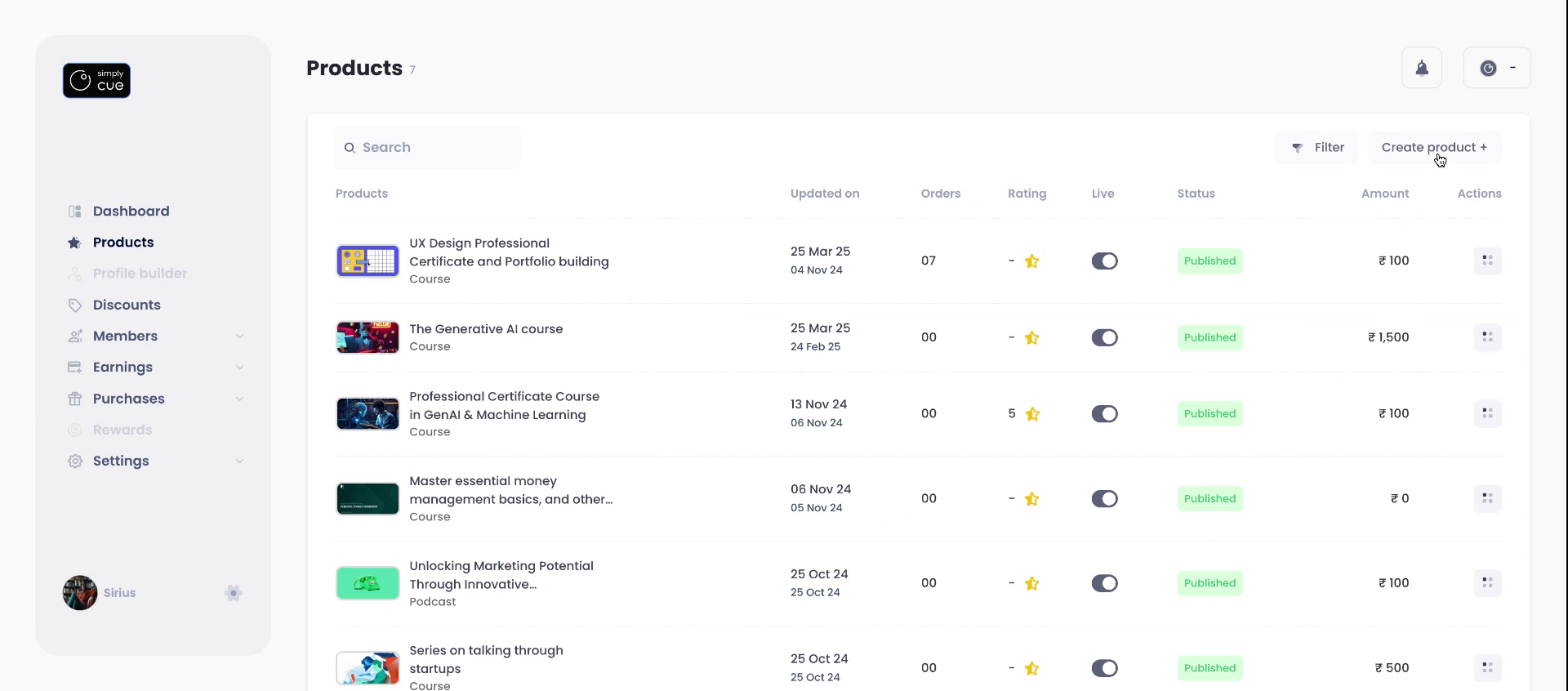Screen dimensions: 1568x691
Task: Go to Dashboard in the sidebar
Action: (131, 212)
